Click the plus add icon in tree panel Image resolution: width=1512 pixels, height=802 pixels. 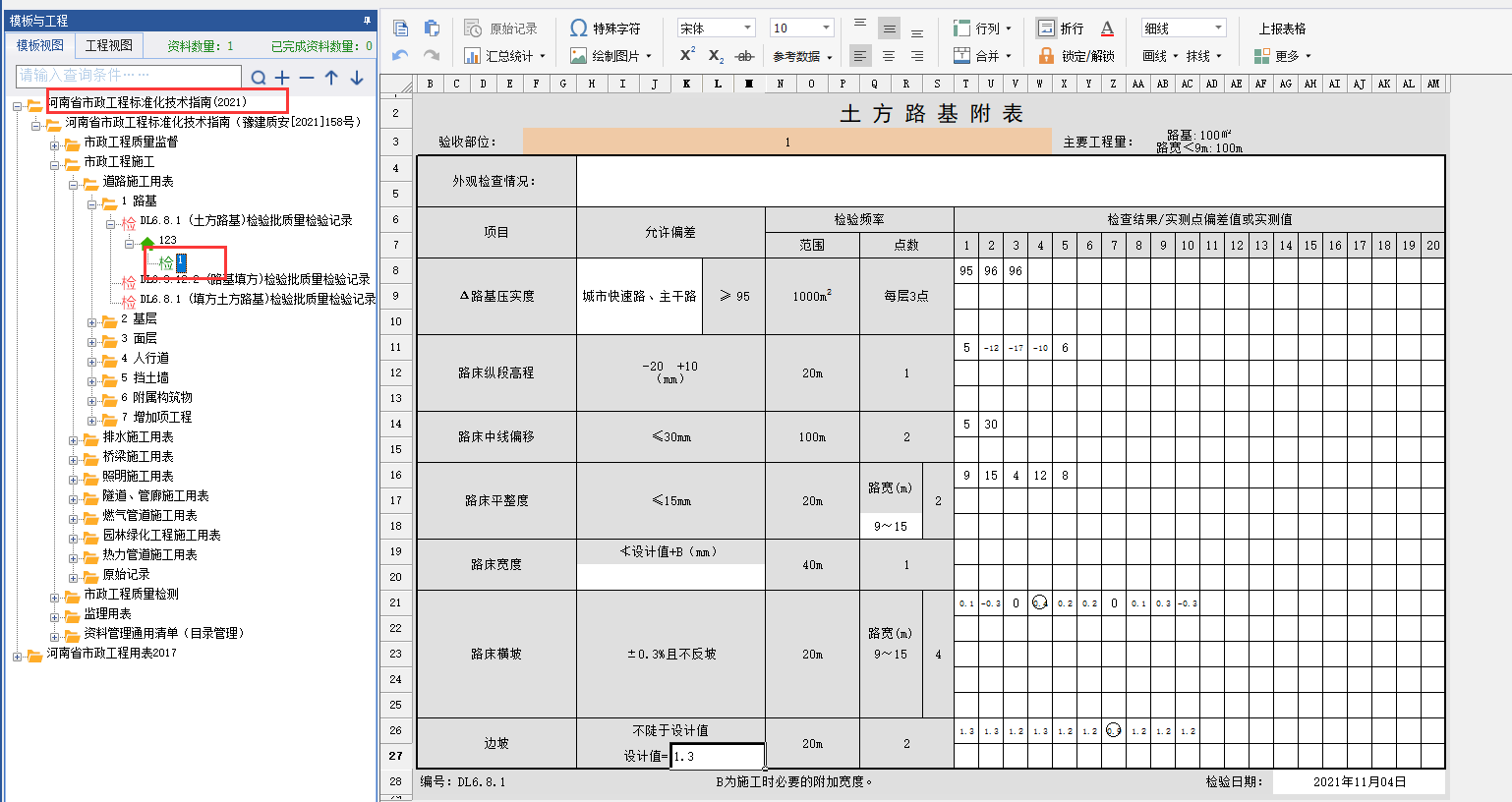click(x=282, y=78)
